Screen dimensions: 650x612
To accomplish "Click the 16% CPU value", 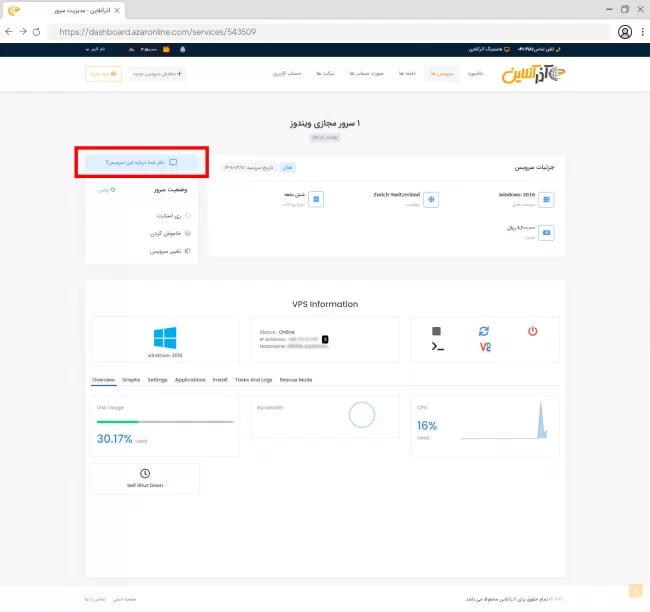I will [427, 425].
